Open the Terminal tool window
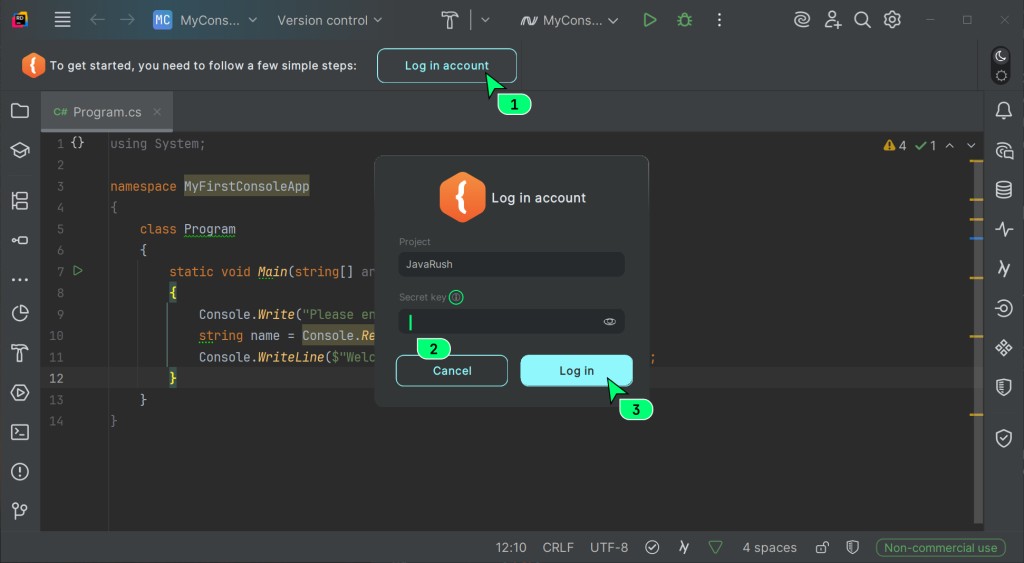Screen dimensions: 1024x563 19,432
